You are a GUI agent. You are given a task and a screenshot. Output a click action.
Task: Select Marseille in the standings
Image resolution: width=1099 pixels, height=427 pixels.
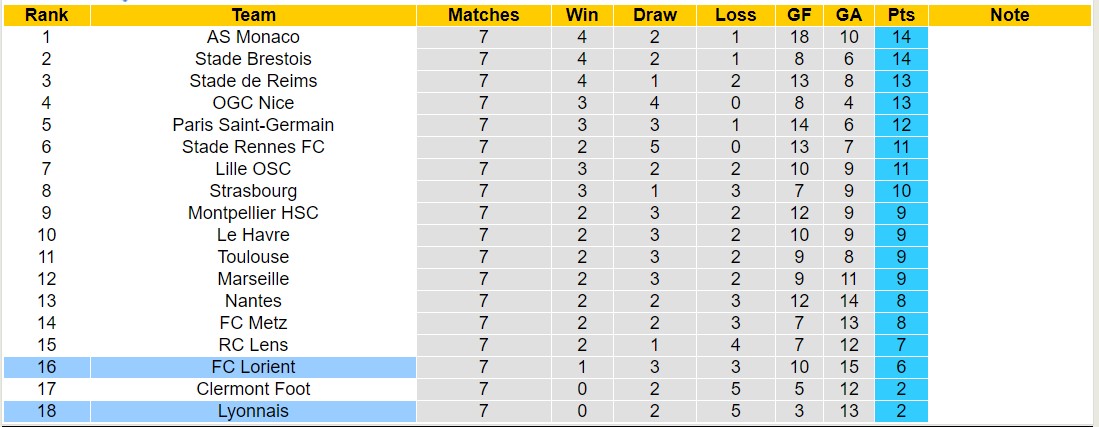click(253, 279)
